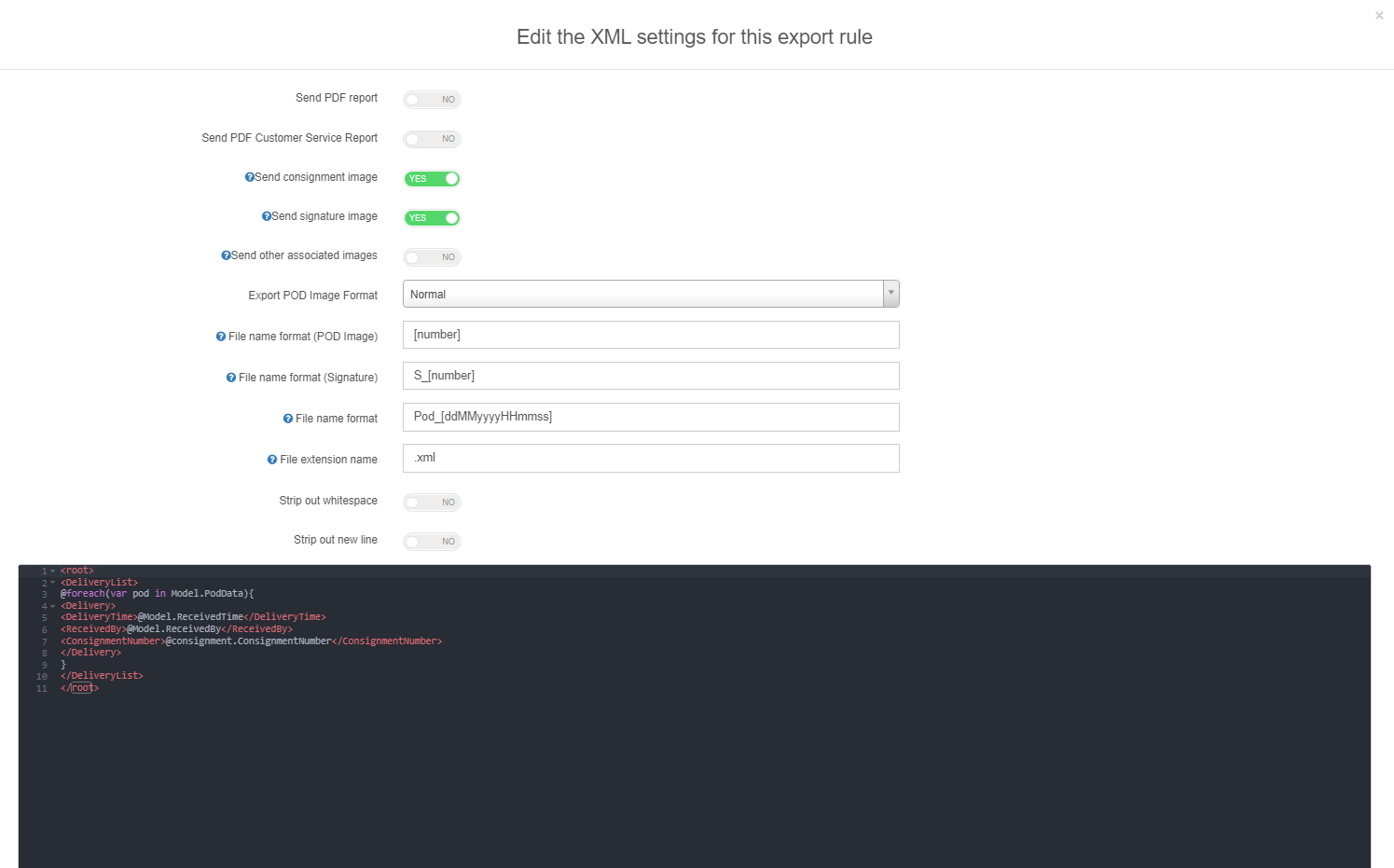Enable the Send PDF report toggle

point(432,100)
